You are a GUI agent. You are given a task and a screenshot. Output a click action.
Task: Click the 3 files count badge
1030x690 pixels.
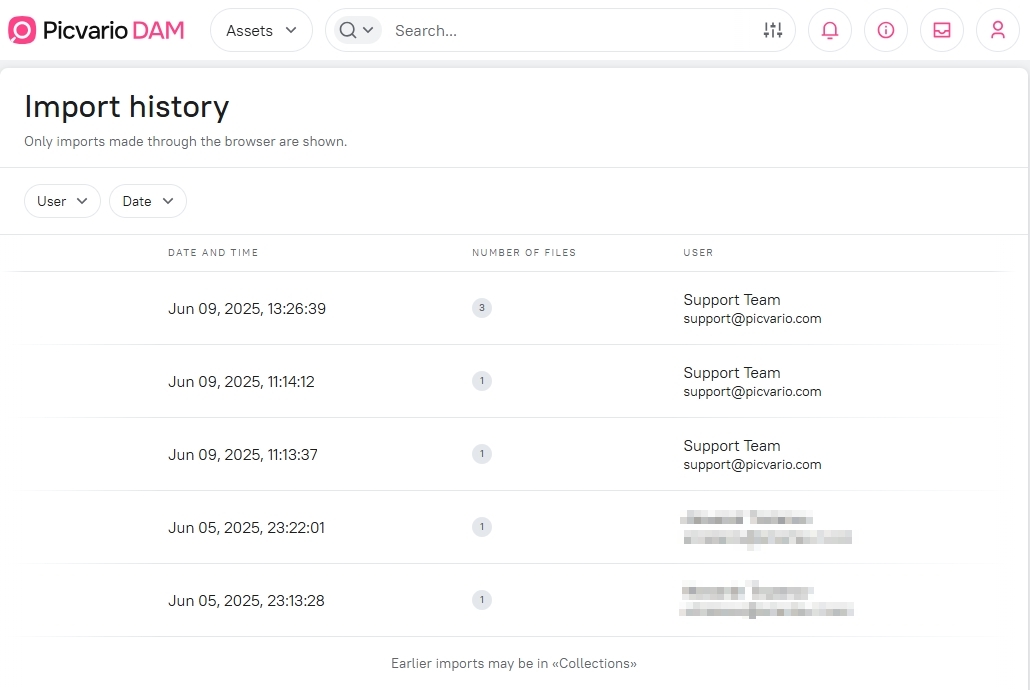482,308
